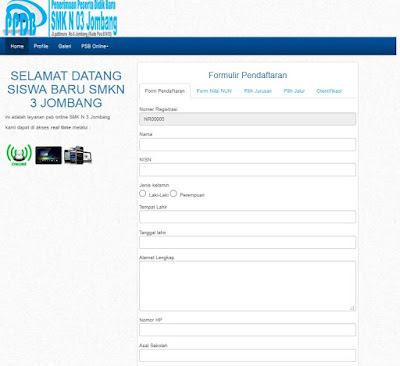Switch to the Form Pendaftaran tab
Viewport: 400px width, 366px height.
[x=165, y=91]
